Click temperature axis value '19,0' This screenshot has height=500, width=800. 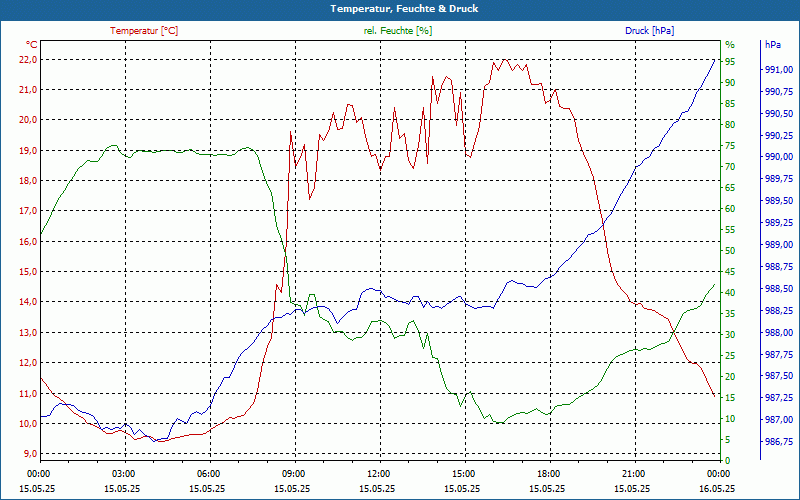coord(28,151)
